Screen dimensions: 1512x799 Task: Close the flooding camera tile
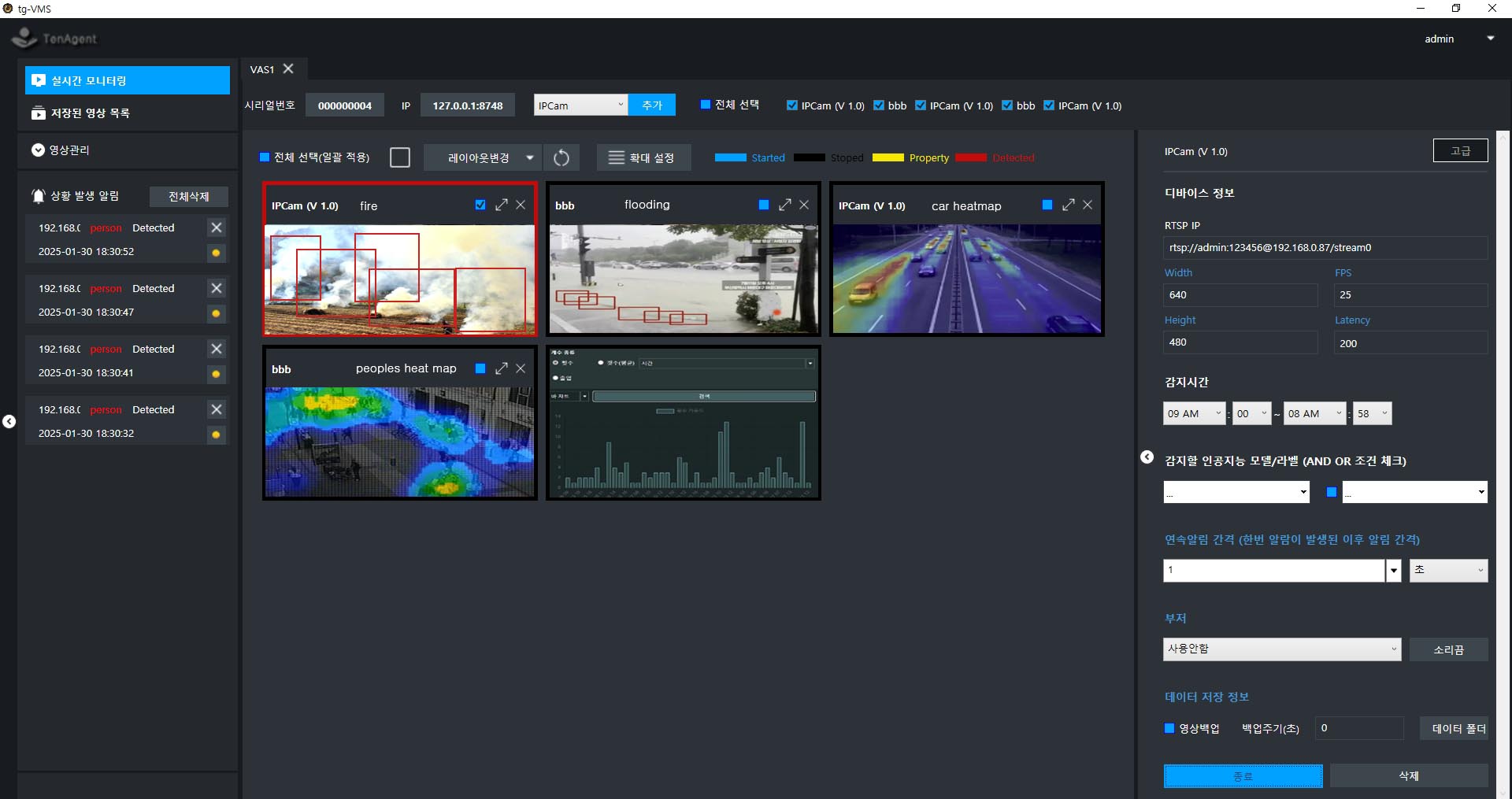[804, 205]
